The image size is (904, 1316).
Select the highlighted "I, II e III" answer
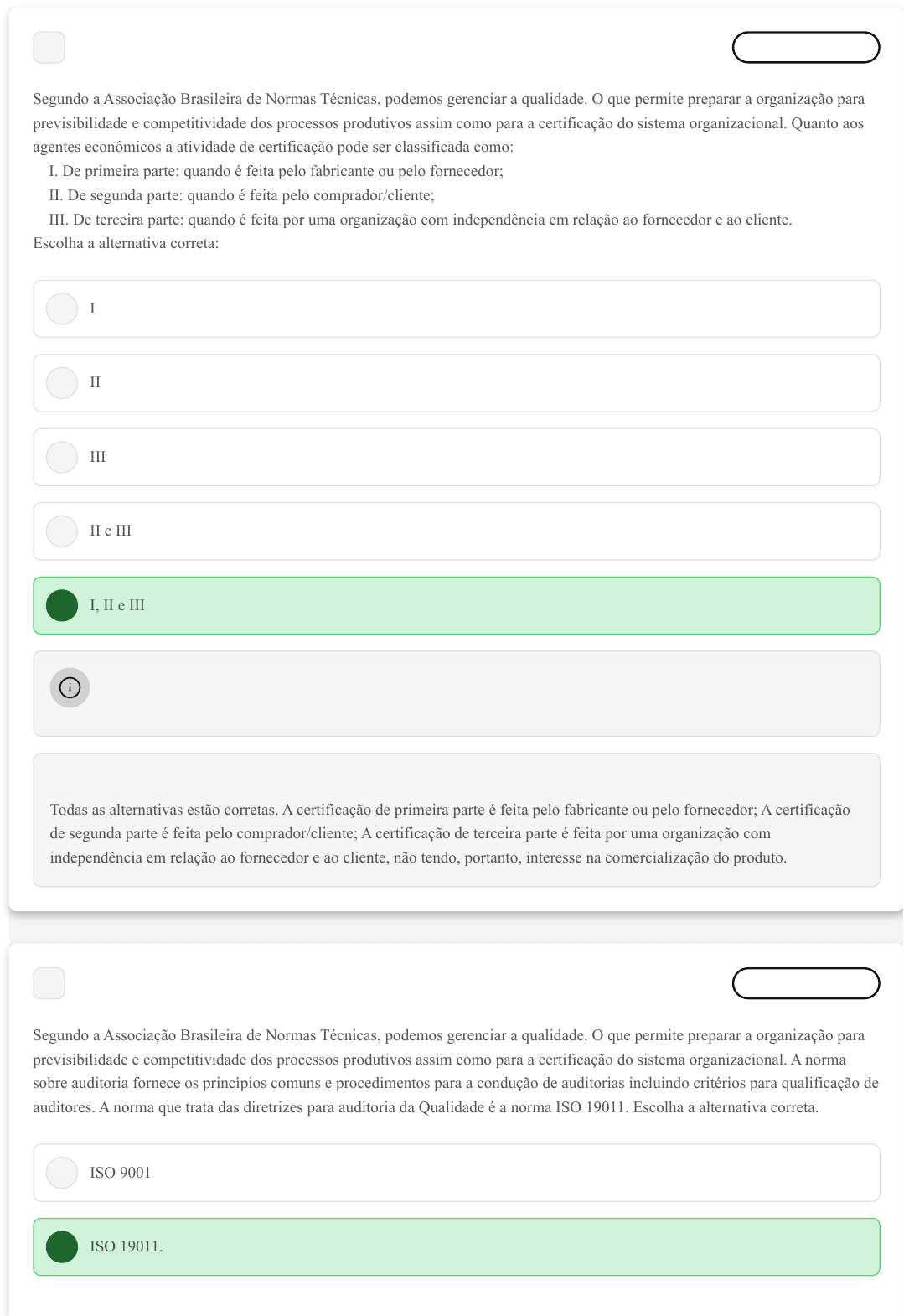point(62,605)
